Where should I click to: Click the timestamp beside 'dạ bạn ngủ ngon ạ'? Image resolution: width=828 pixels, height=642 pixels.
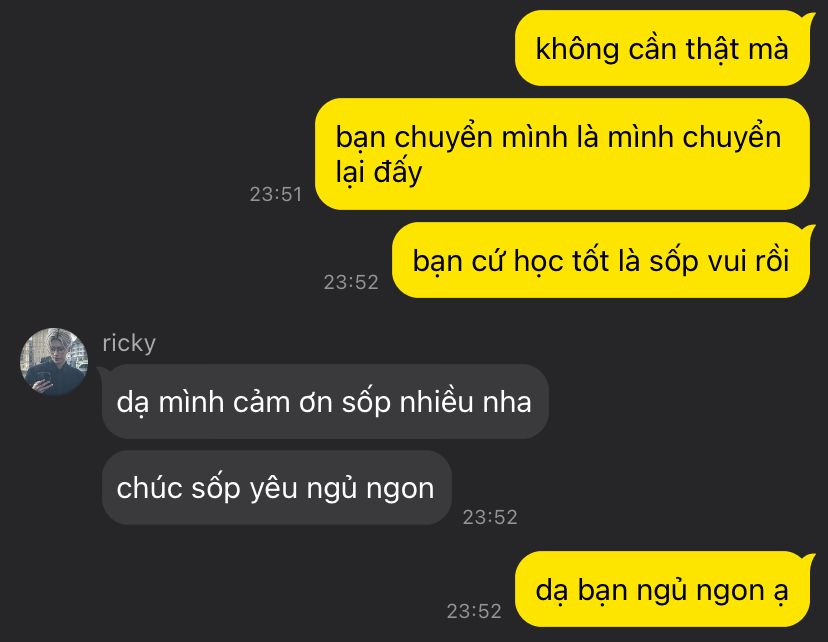(x=474, y=611)
